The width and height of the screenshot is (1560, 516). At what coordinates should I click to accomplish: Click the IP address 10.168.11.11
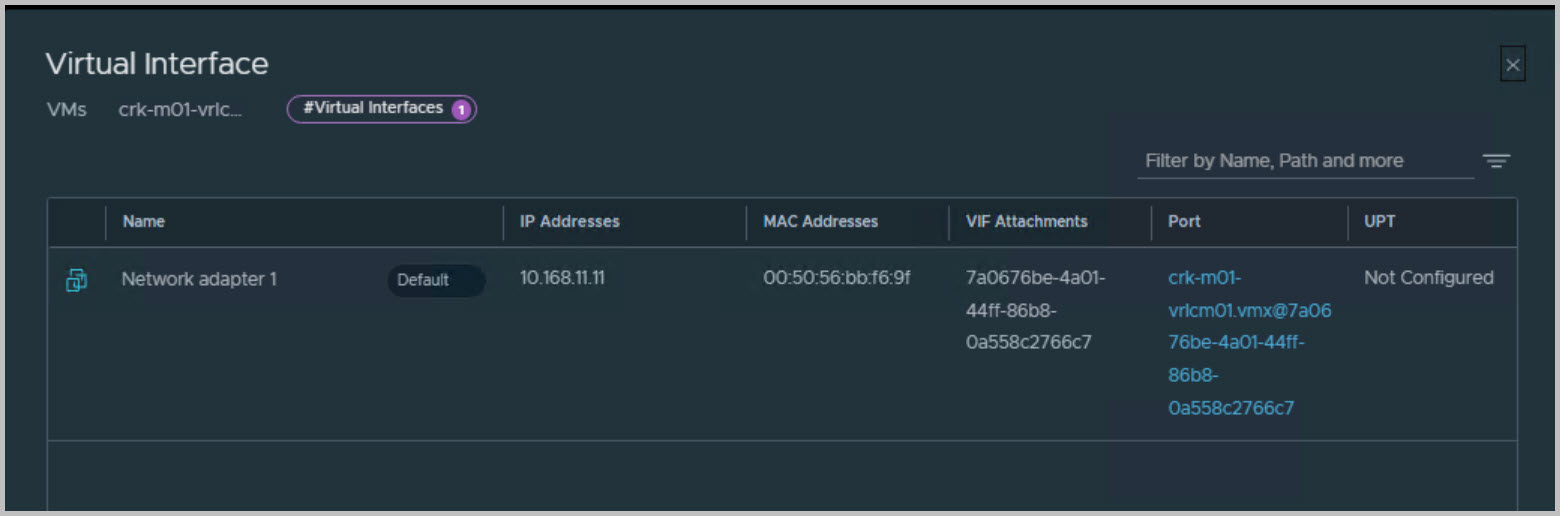[x=561, y=277]
